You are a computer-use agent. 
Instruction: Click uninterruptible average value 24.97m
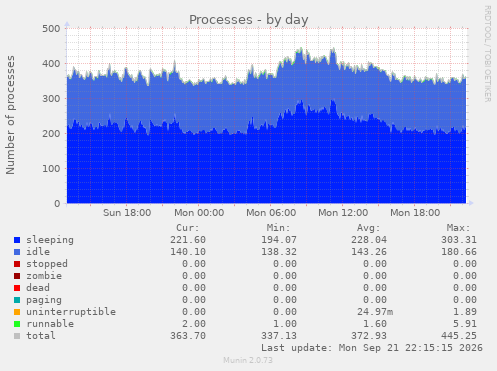(x=375, y=312)
